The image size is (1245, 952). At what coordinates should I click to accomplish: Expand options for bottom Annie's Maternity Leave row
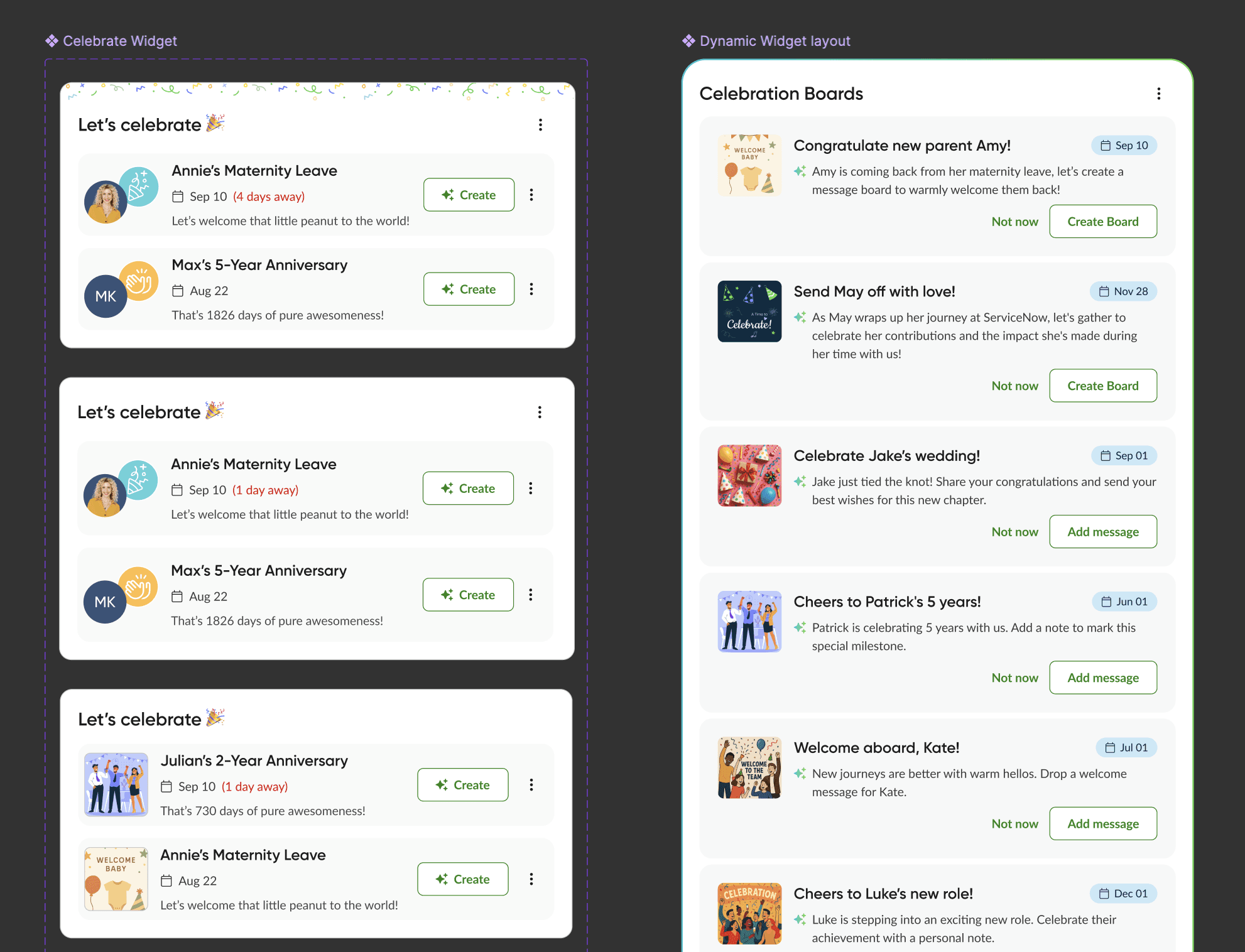pyautogui.click(x=531, y=879)
